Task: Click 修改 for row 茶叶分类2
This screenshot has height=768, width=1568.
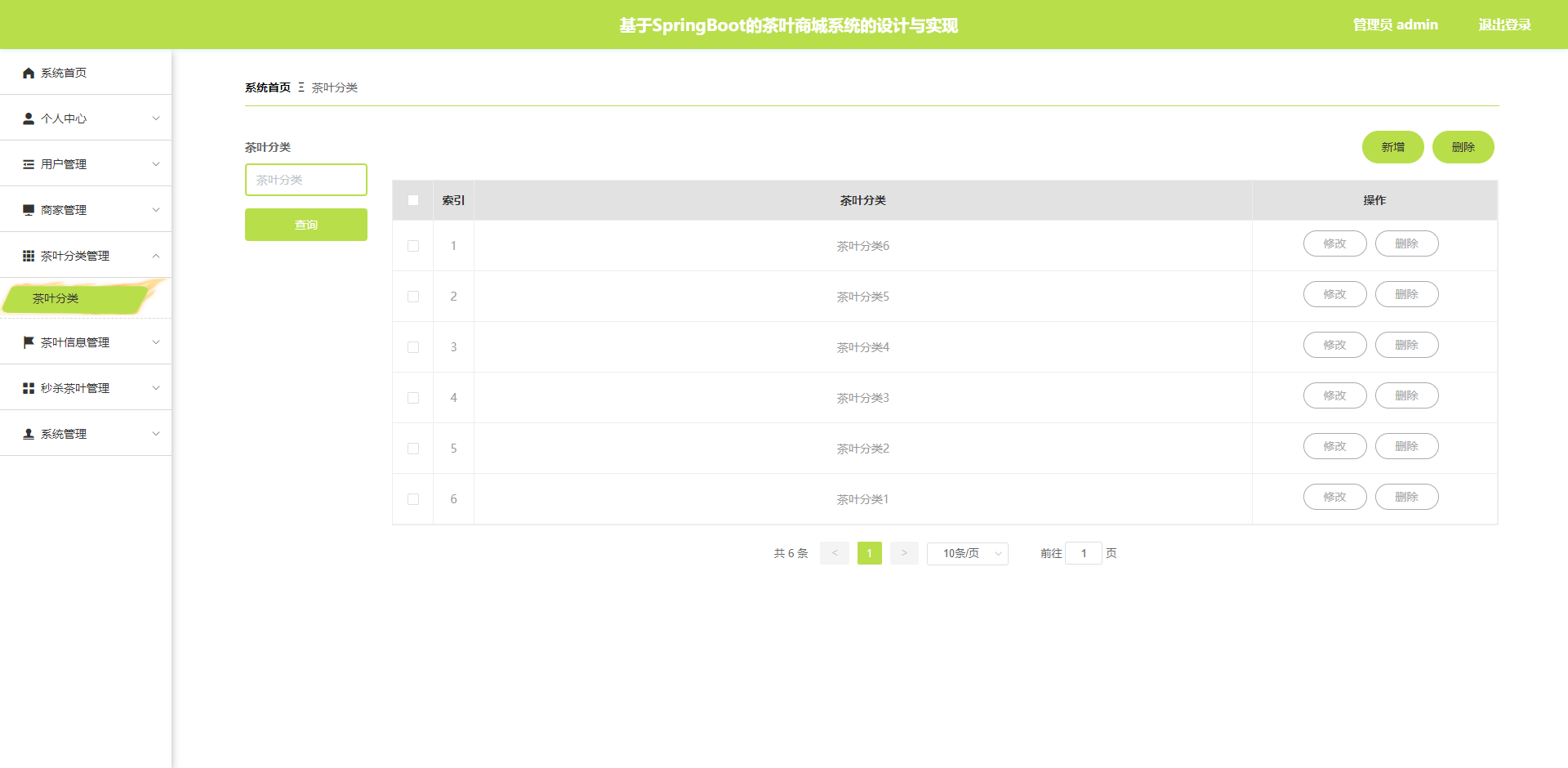Action: [x=1335, y=446]
